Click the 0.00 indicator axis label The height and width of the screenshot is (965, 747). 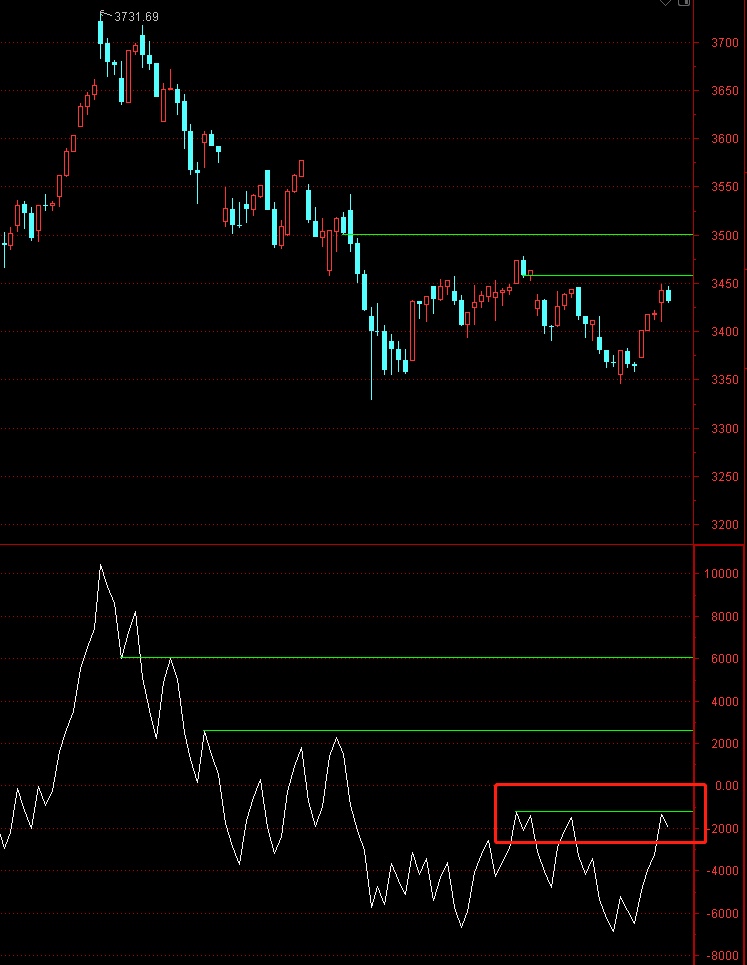pyautogui.click(x=727, y=786)
